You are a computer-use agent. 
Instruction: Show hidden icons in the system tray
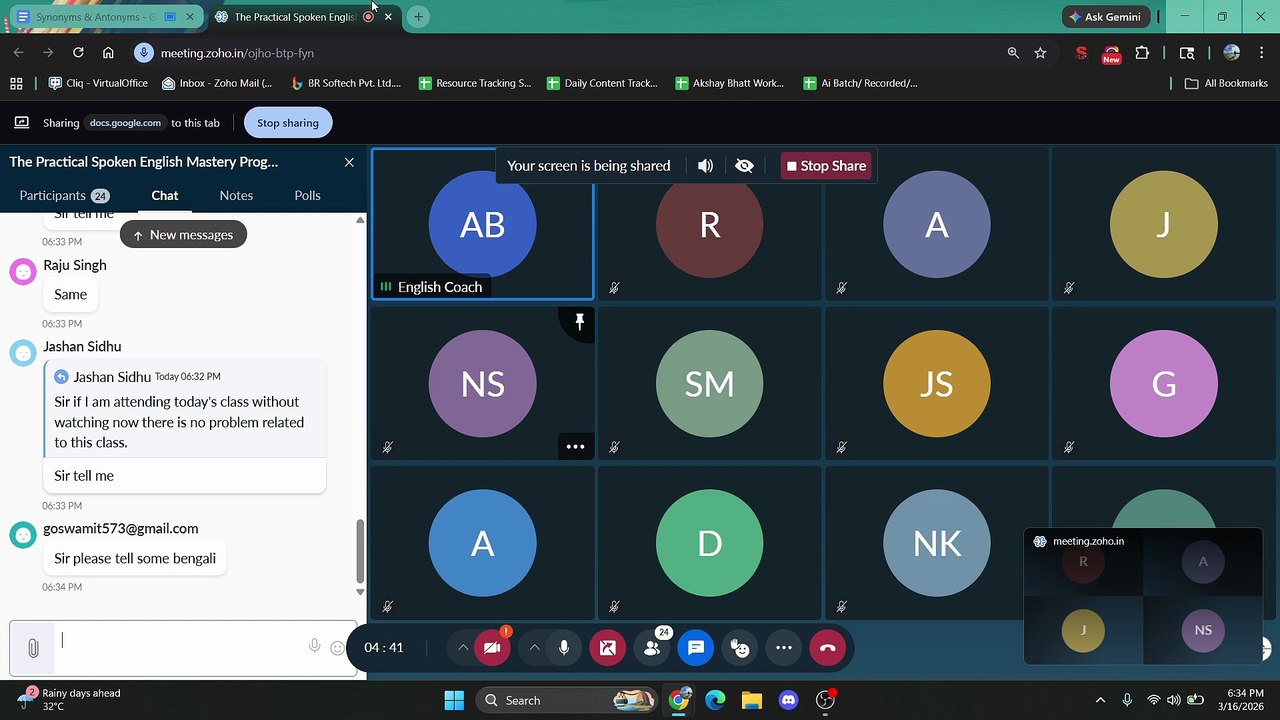point(1101,700)
